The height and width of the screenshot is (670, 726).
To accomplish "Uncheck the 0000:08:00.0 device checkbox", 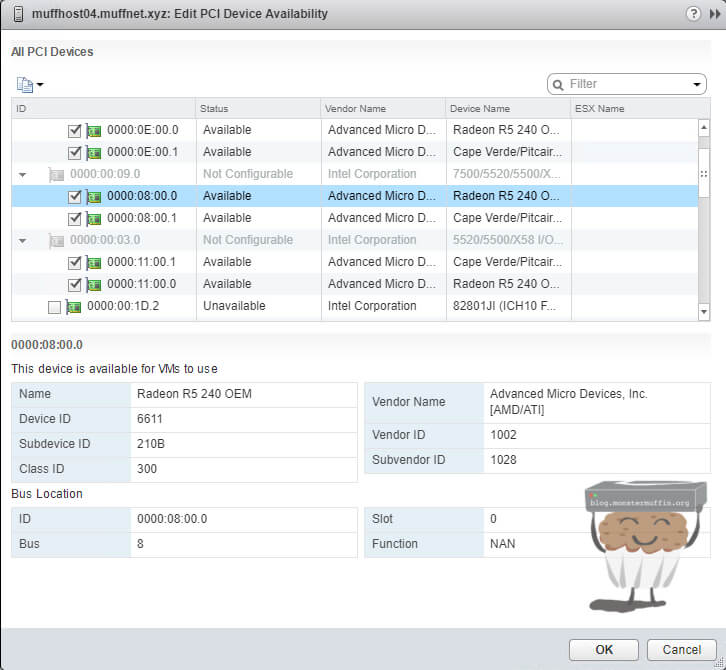I will point(74,196).
